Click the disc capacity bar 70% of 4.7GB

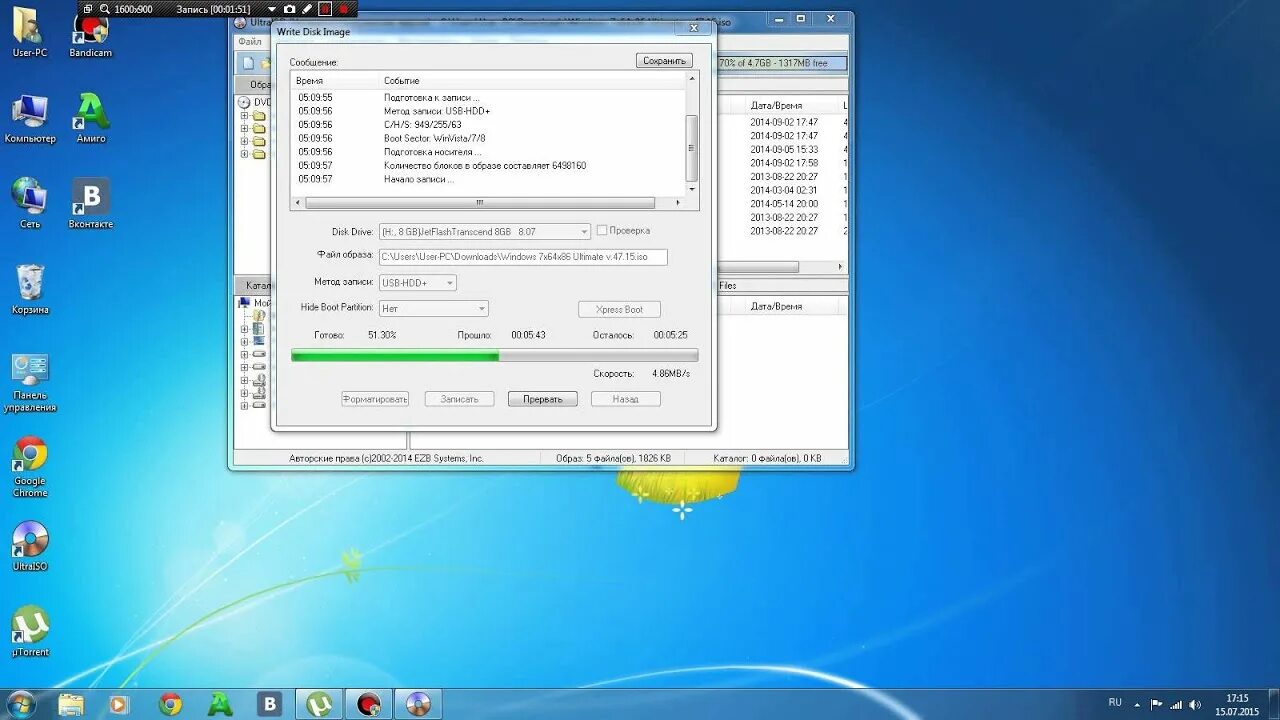coord(782,63)
